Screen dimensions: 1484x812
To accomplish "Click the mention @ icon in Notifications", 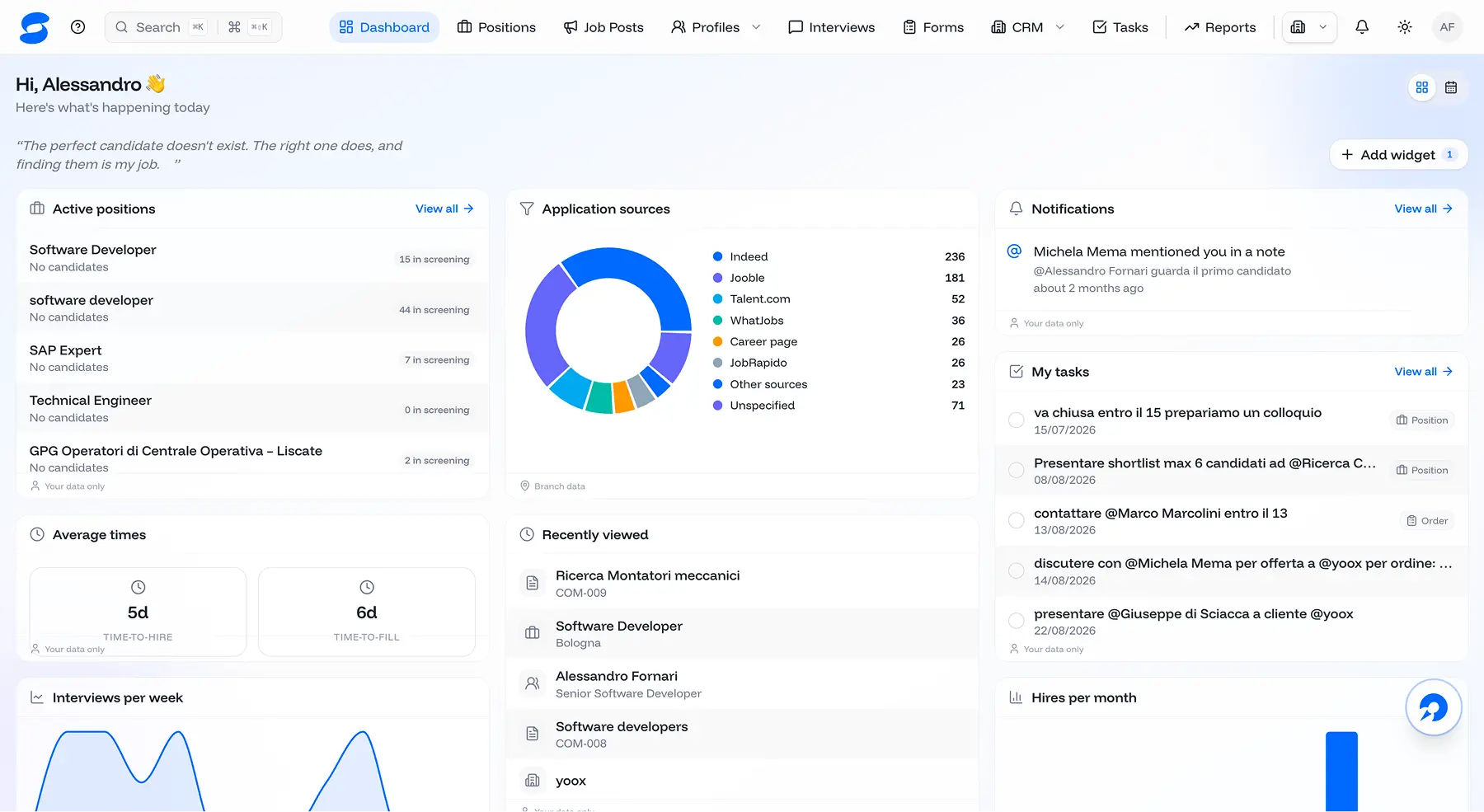I will point(1015,251).
